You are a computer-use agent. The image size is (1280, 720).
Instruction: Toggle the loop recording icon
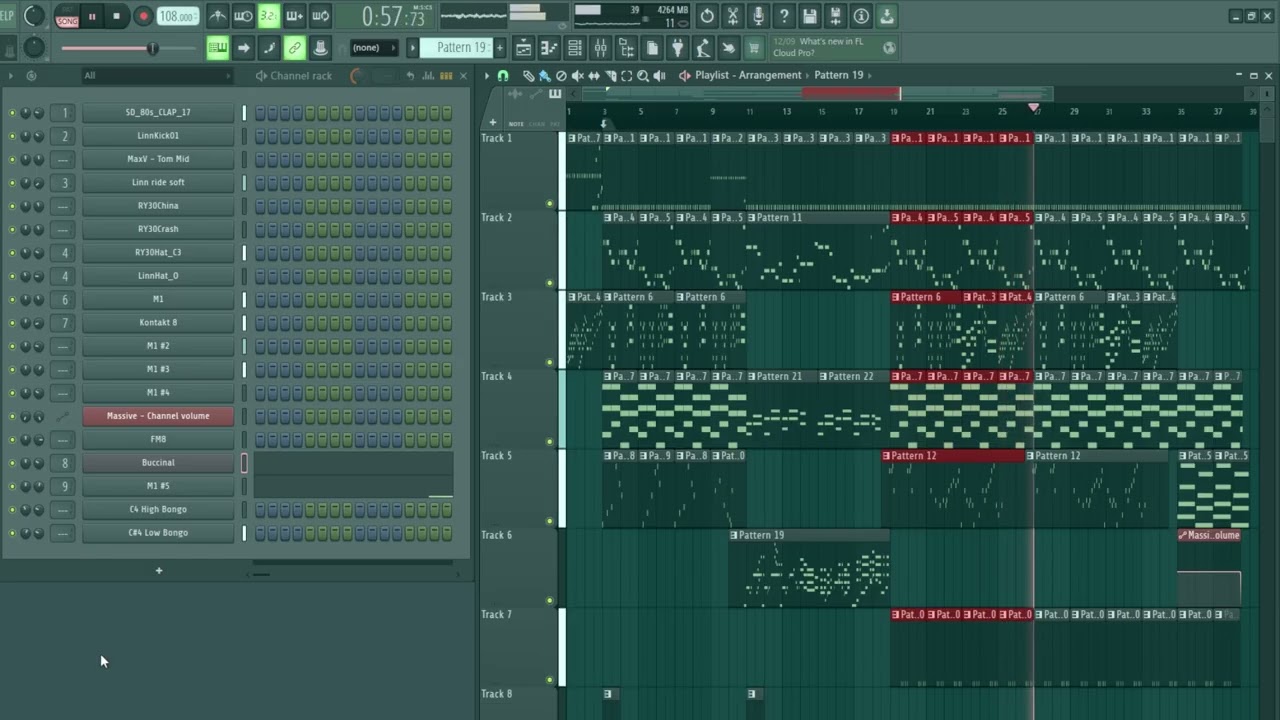(x=321, y=16)
